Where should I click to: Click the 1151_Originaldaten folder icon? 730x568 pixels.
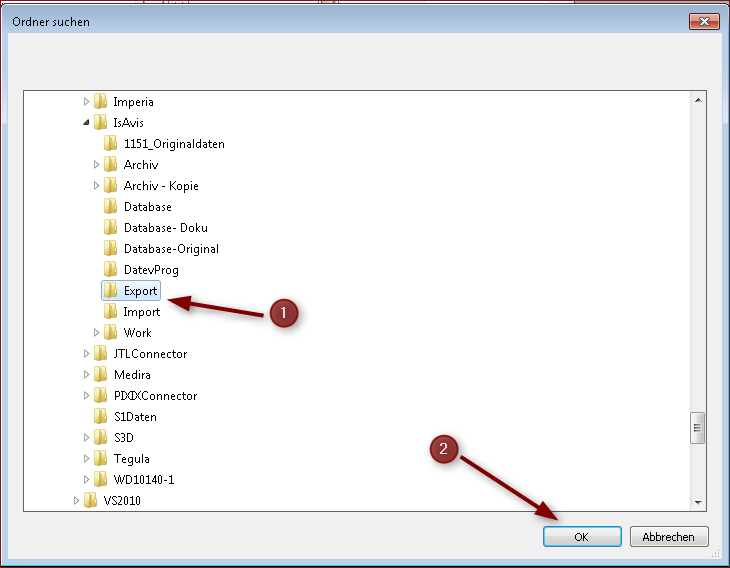111,144
